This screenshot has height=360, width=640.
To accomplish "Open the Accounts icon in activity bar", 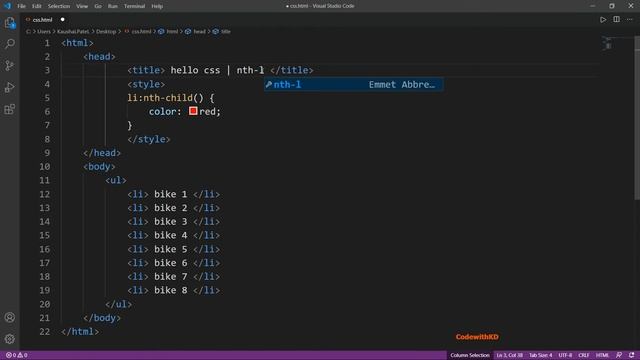I will (10, 317).
